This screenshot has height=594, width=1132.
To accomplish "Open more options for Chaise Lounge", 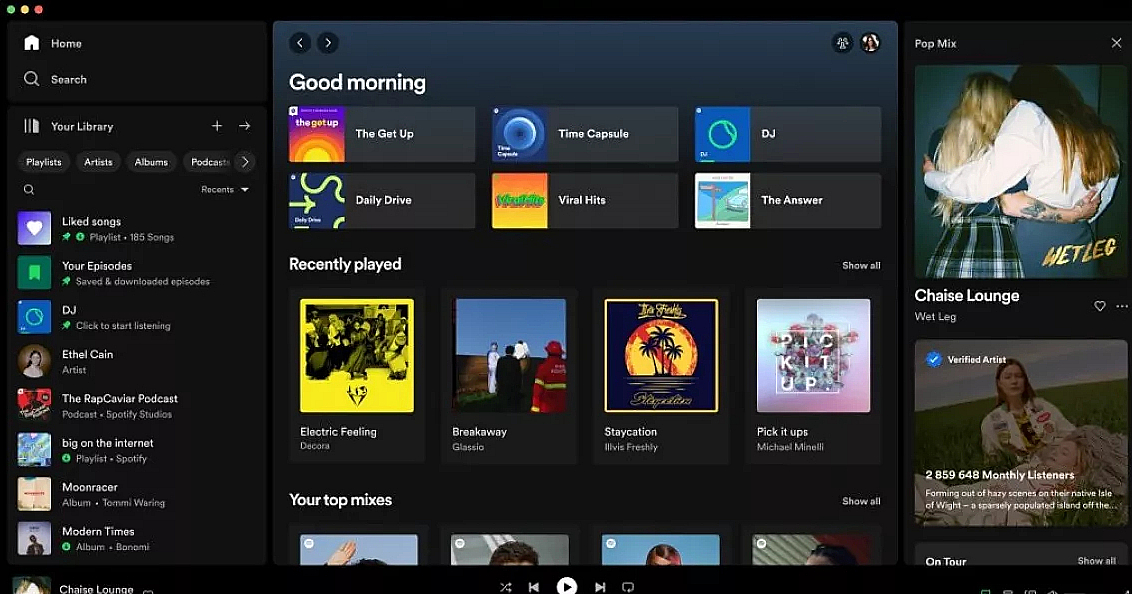I will point(1122,306).
